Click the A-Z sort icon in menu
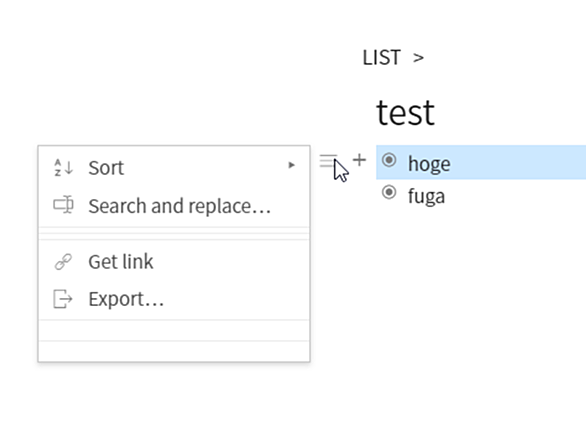The image size is (586, 425). [x=63, y=167]
